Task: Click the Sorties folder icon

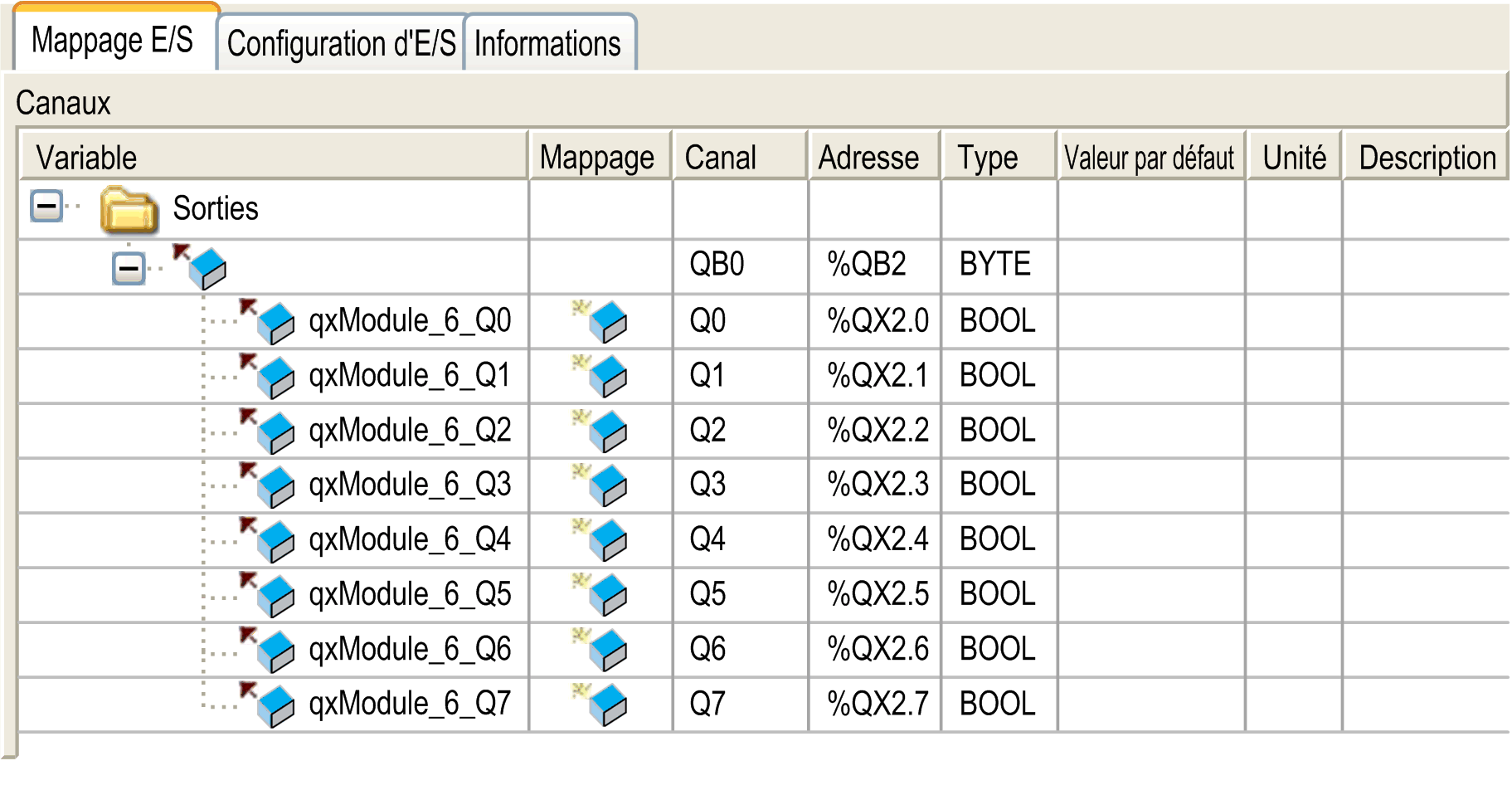Action: [x=129, y=208]
